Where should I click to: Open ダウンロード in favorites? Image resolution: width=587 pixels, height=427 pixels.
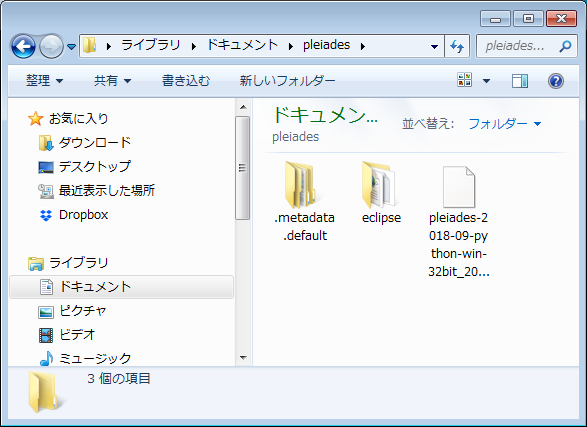(x=85, y=143)
